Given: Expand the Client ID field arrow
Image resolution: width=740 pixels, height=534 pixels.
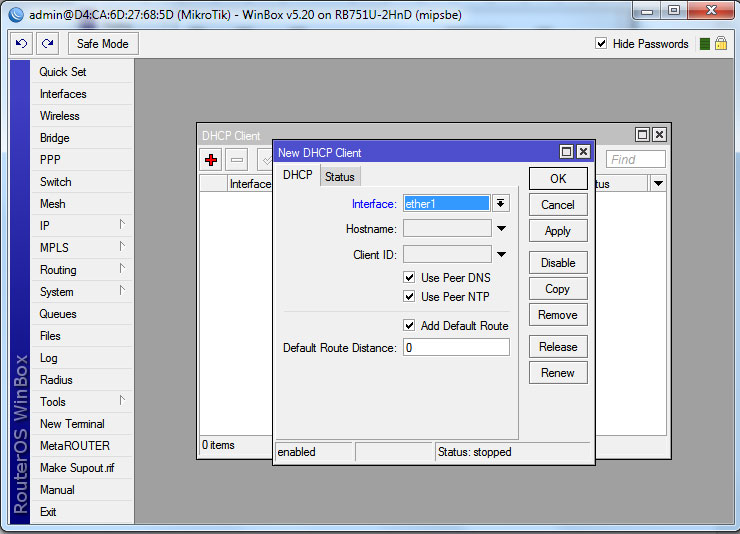Looking at the screenshot, I should (x=501, y=255).
